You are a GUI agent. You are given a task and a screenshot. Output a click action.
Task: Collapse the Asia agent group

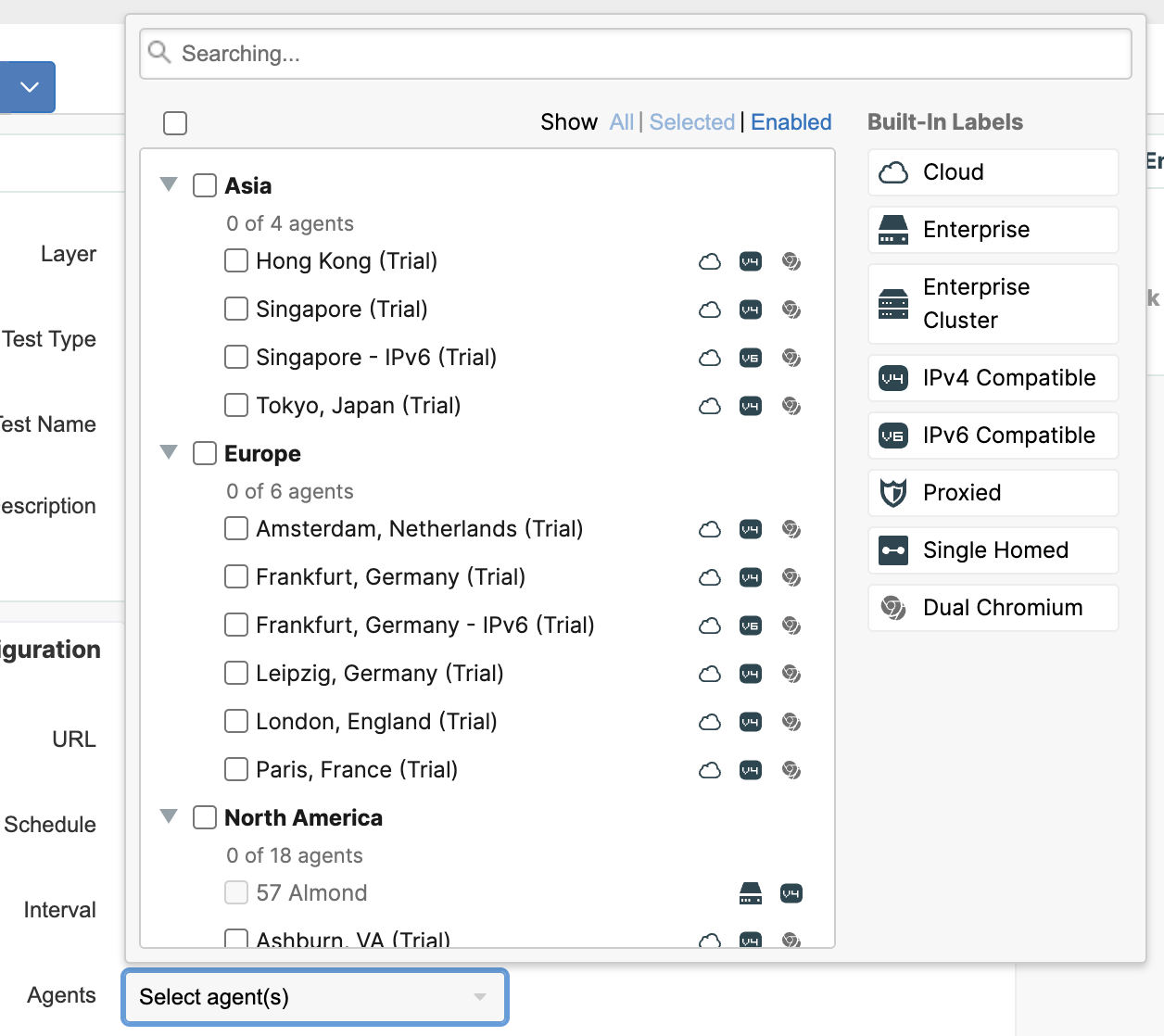coord(169,184)
